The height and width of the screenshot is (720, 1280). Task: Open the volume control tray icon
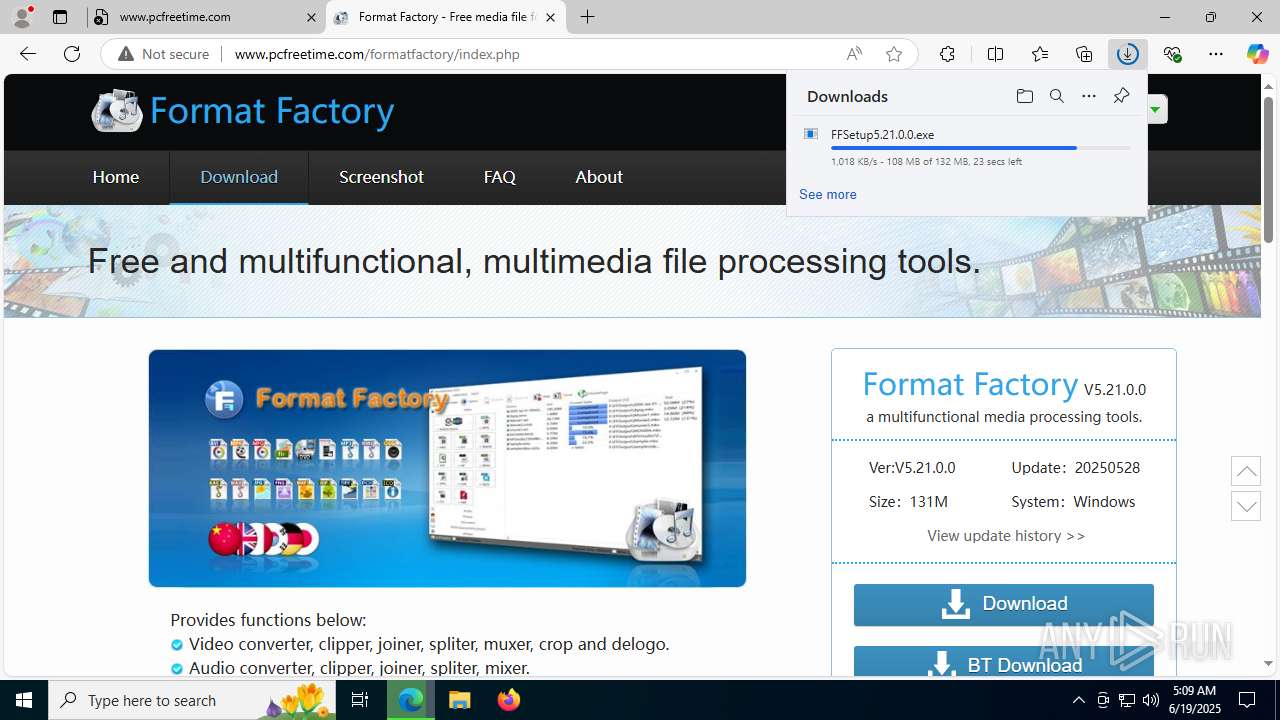point(1150,700)
